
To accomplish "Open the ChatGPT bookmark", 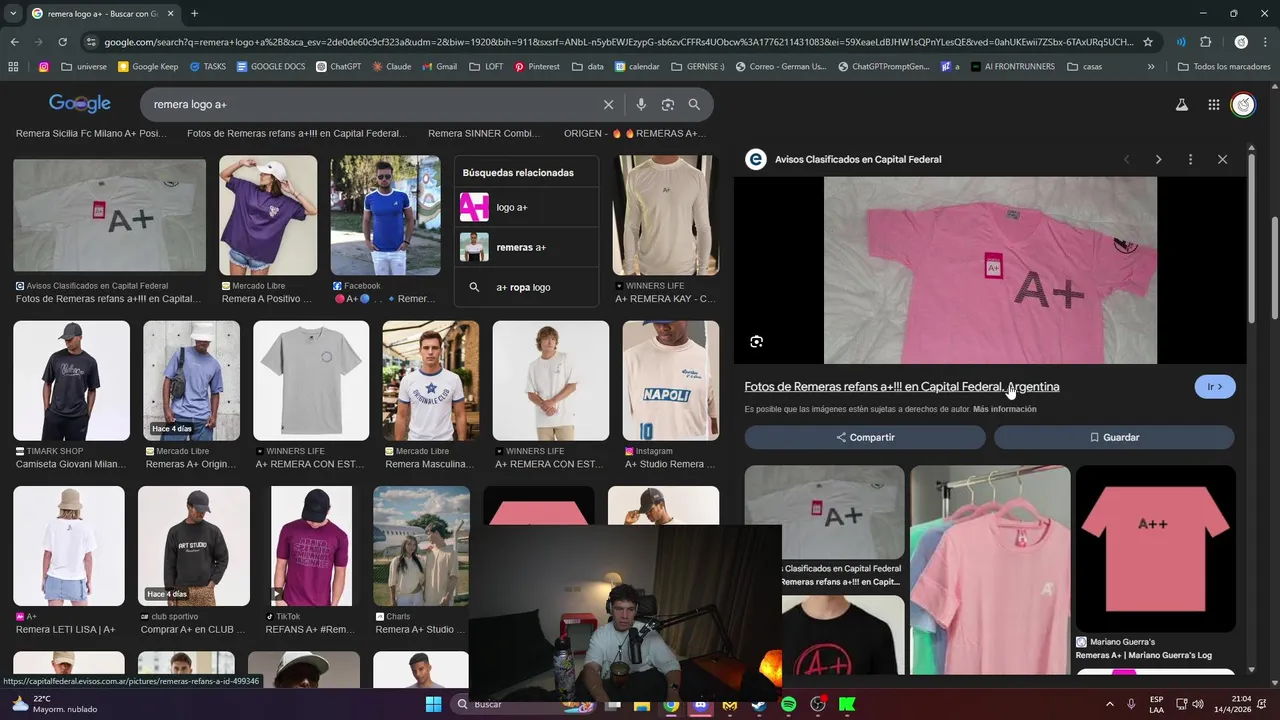I will [339, 67].
